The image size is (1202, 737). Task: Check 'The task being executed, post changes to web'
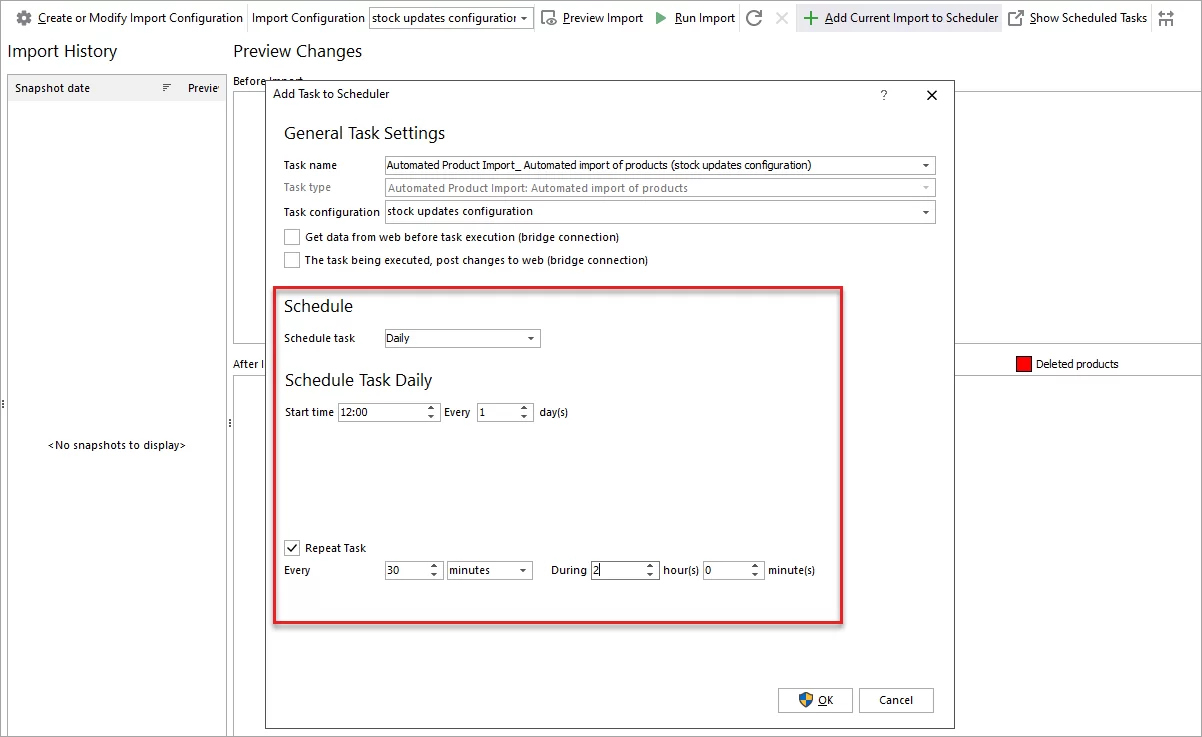(291, 259)
